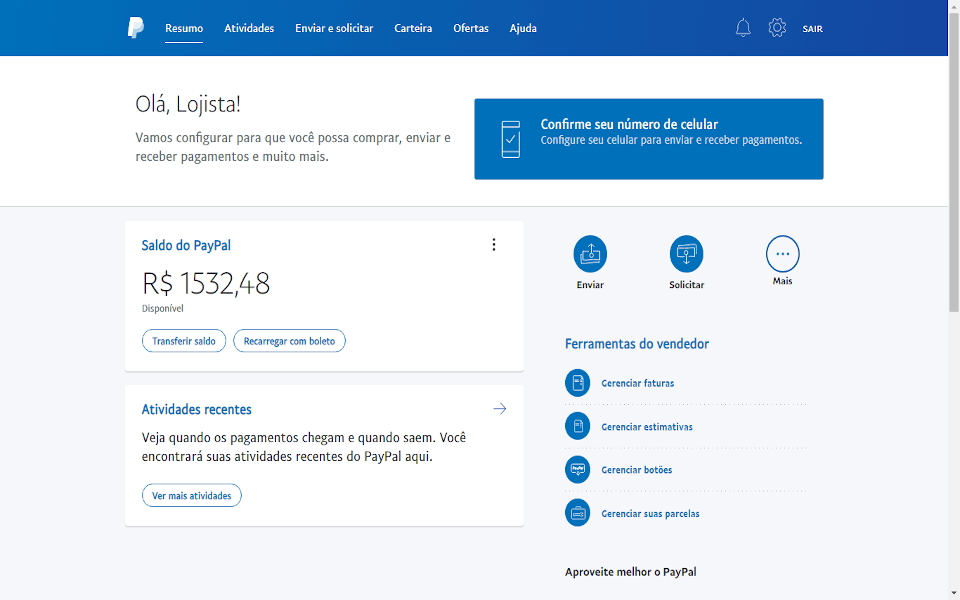This screenshot has width=960, height=600.
Task: Open the notifications bell
Action: (x=743, y=28)
